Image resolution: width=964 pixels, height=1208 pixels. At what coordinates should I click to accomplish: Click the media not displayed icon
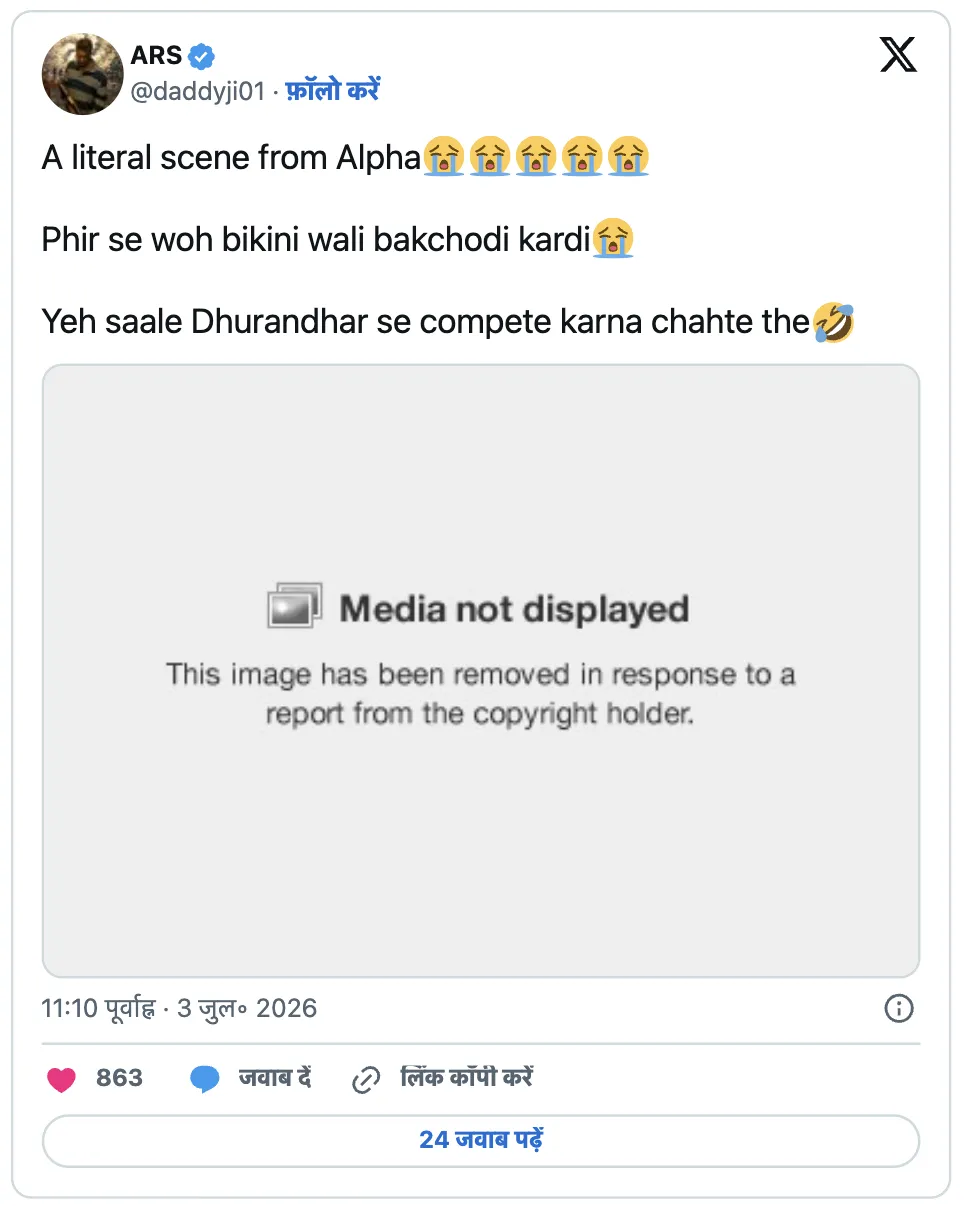point(294,606)
